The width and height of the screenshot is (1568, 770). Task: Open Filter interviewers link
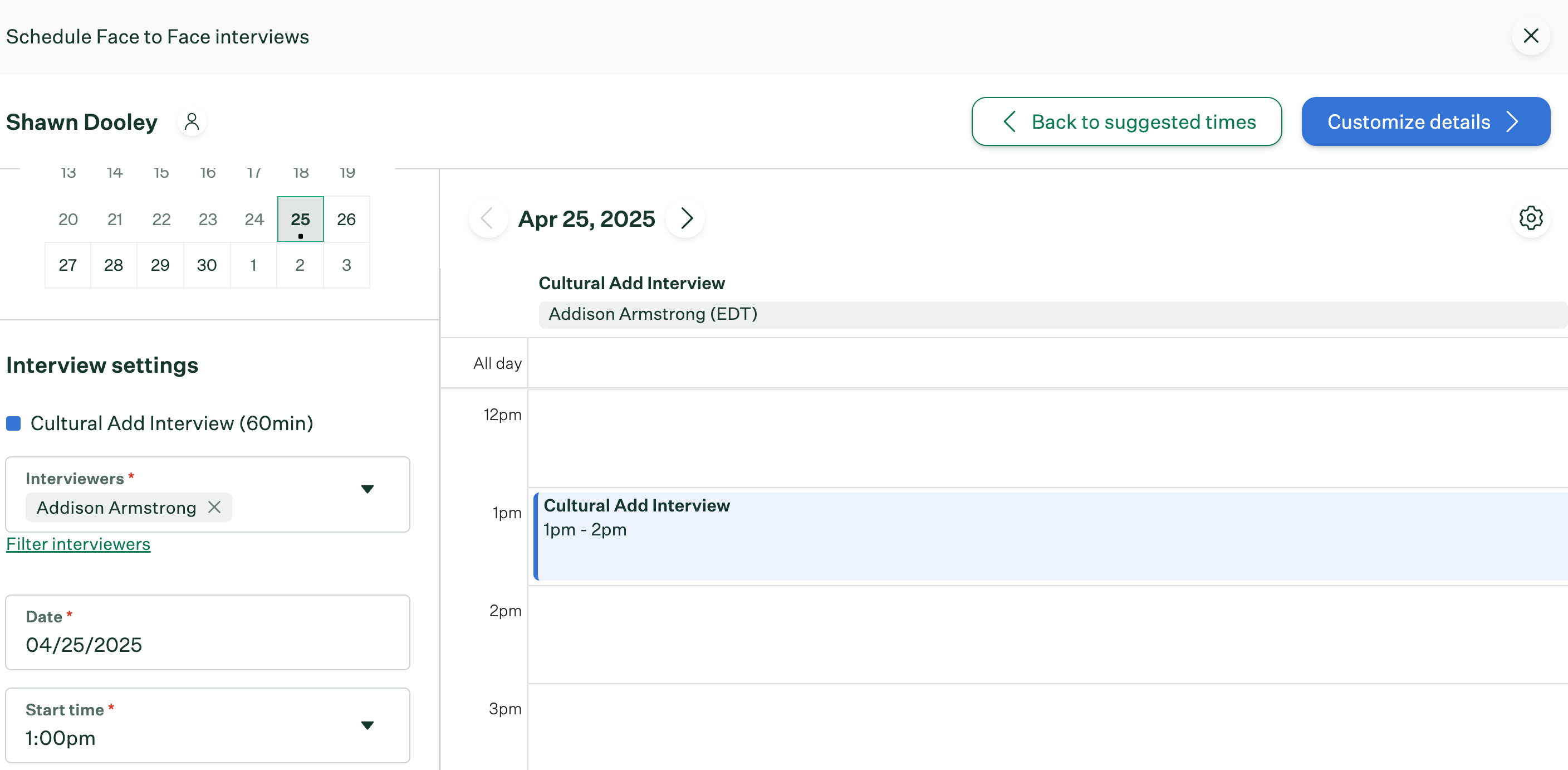click(79, 544)
